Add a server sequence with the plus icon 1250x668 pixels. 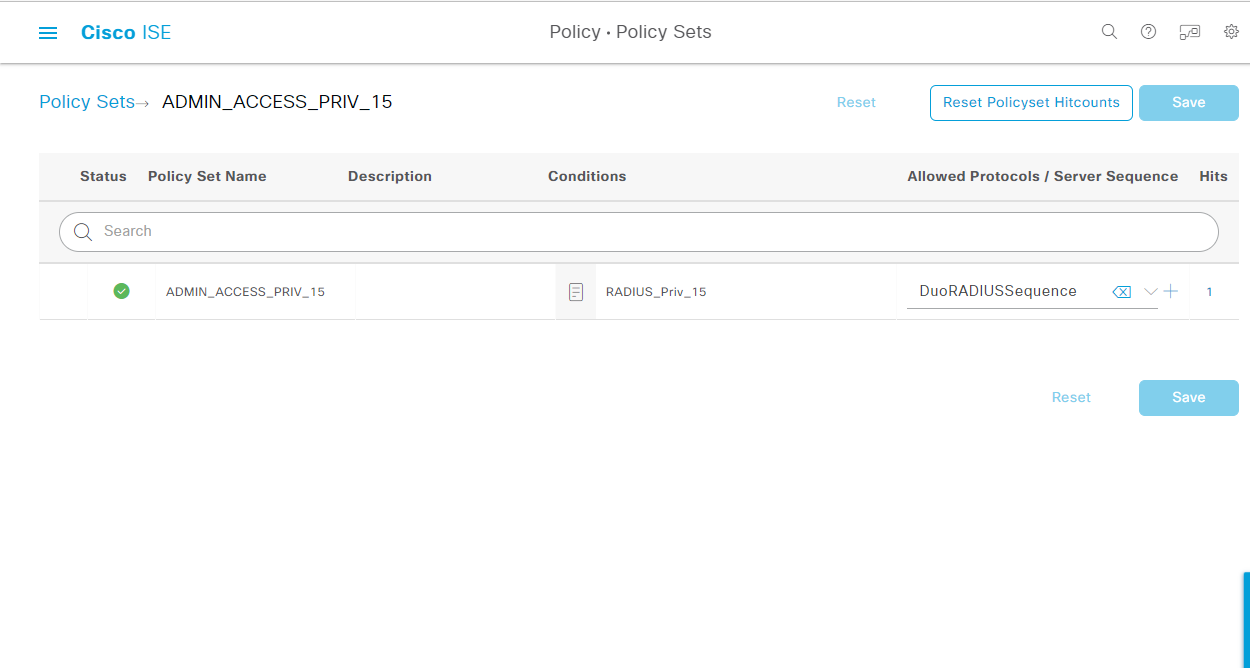(x=1170, y=291)
